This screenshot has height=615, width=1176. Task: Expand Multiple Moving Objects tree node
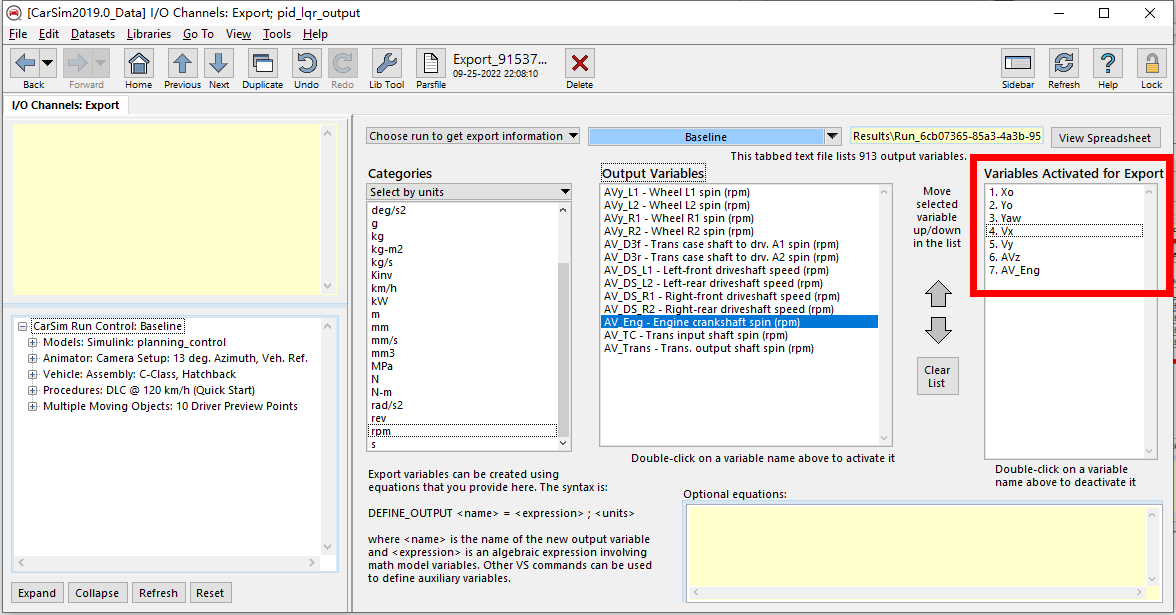coord(32,406)
